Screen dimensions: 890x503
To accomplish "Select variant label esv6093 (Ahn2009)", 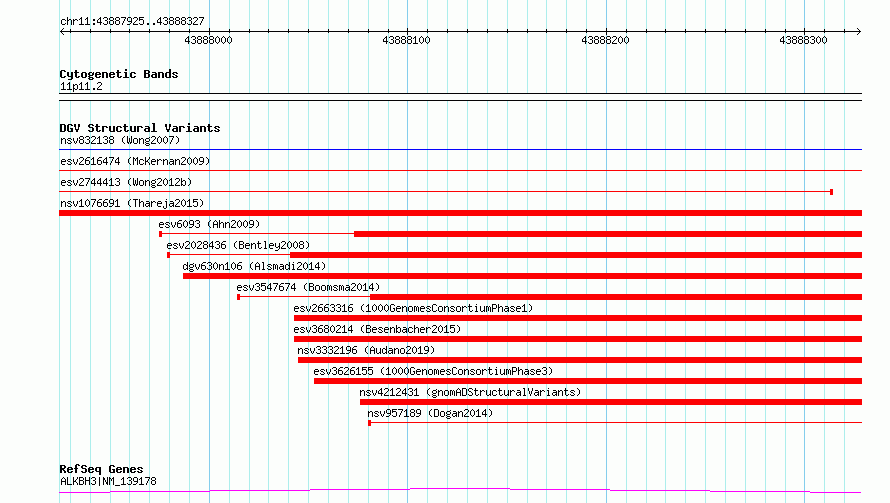I will pyautogui.click(x=209, y=224).
